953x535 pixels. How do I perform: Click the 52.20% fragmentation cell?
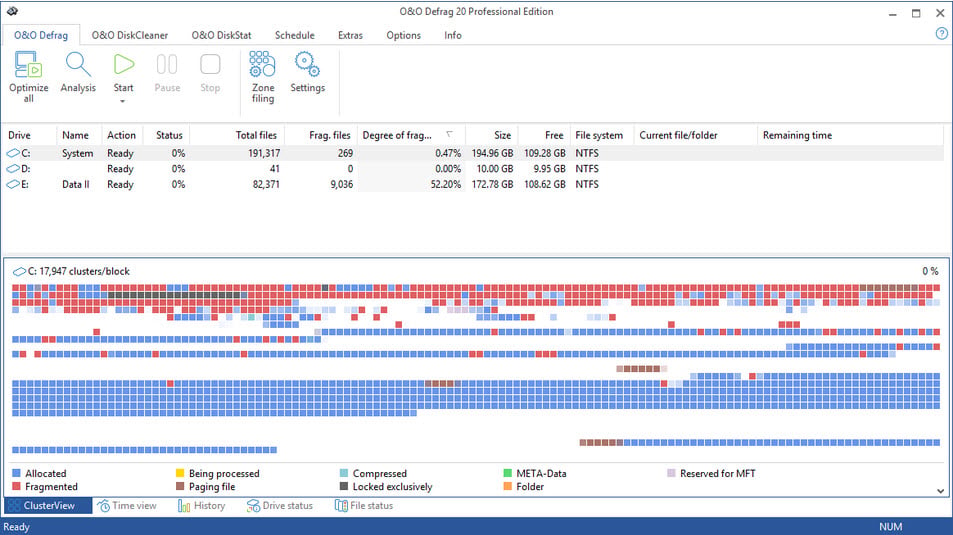click(x=446, y=184)
